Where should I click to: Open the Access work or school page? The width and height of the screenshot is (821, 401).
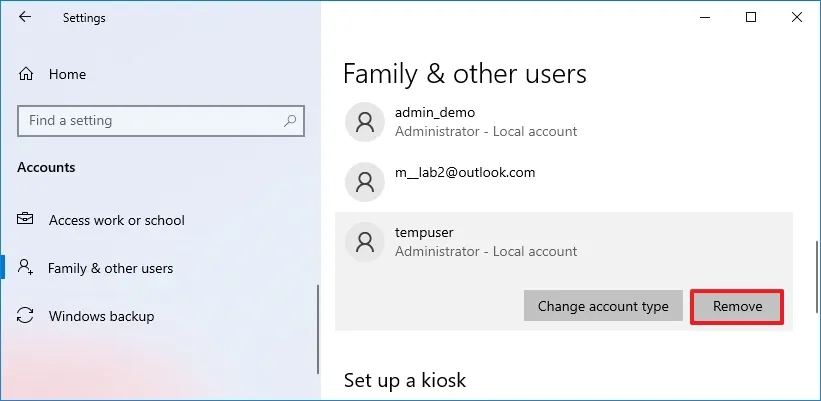[116, 220]
